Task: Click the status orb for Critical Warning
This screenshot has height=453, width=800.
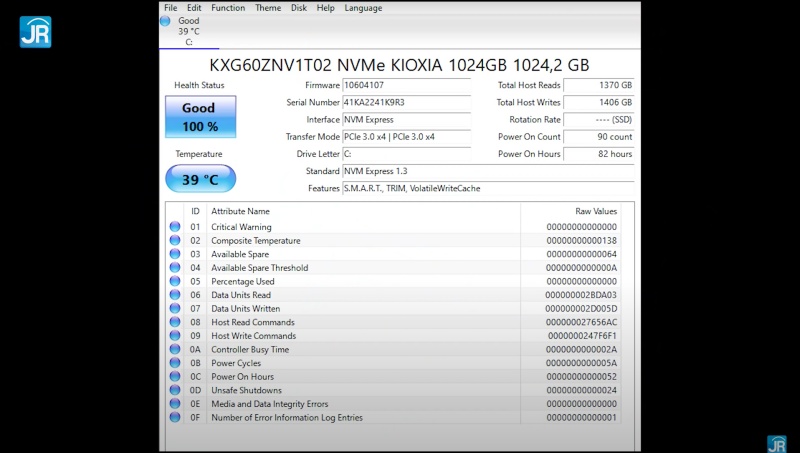Action: click(175, 226)
